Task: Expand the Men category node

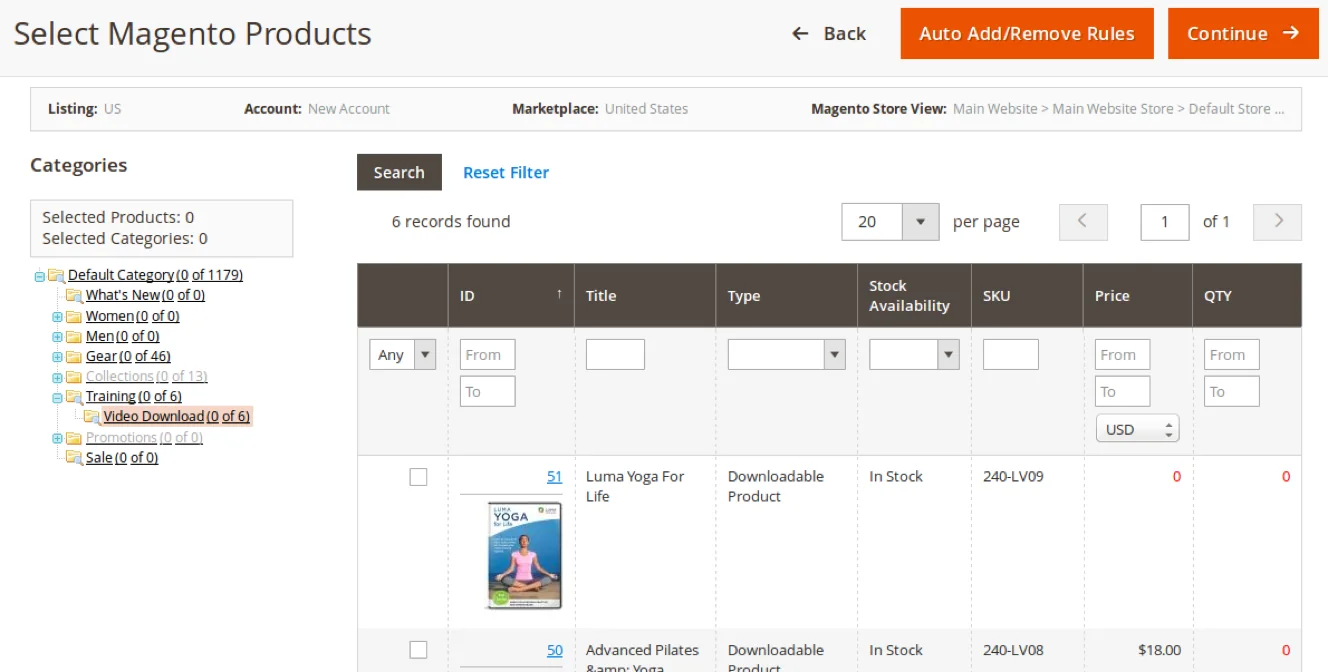Action: tap(58, 337)
